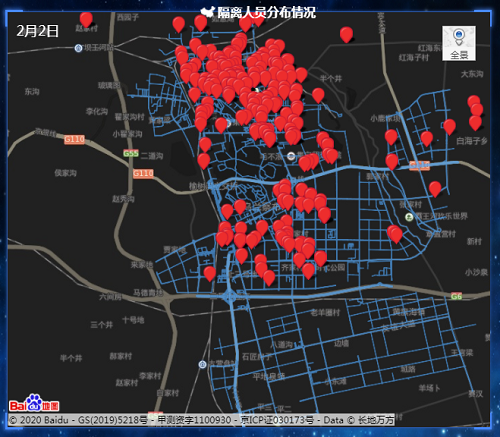The height and width of the screenshot is (437, 500).
Task: Click the Baidu map logo
Action: coord(34,403)
